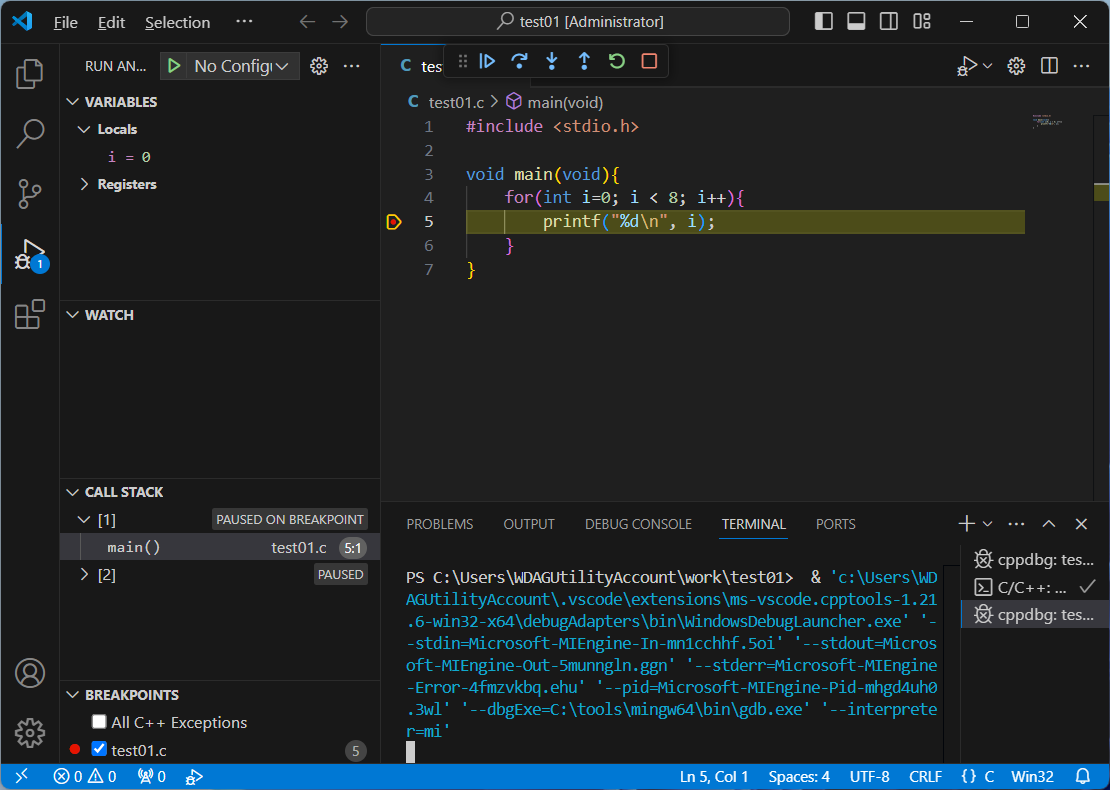The image size is (1110, 790).
Task: Open the Source Control view
Action: pyautogui.click(x=30, y=194)
